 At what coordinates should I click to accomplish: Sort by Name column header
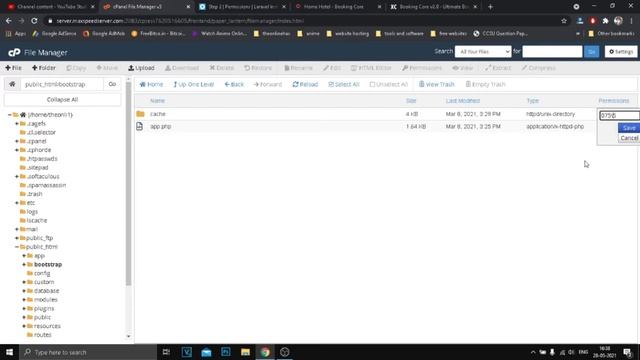(157, 100)
